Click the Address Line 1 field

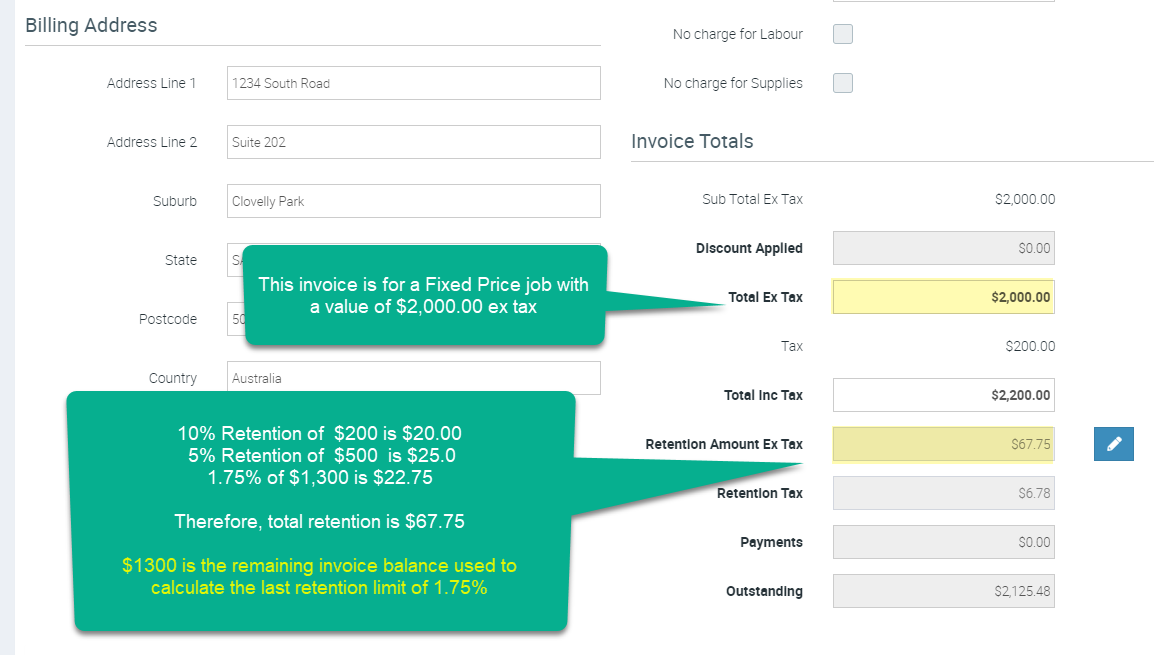click(x=413, y=83)
